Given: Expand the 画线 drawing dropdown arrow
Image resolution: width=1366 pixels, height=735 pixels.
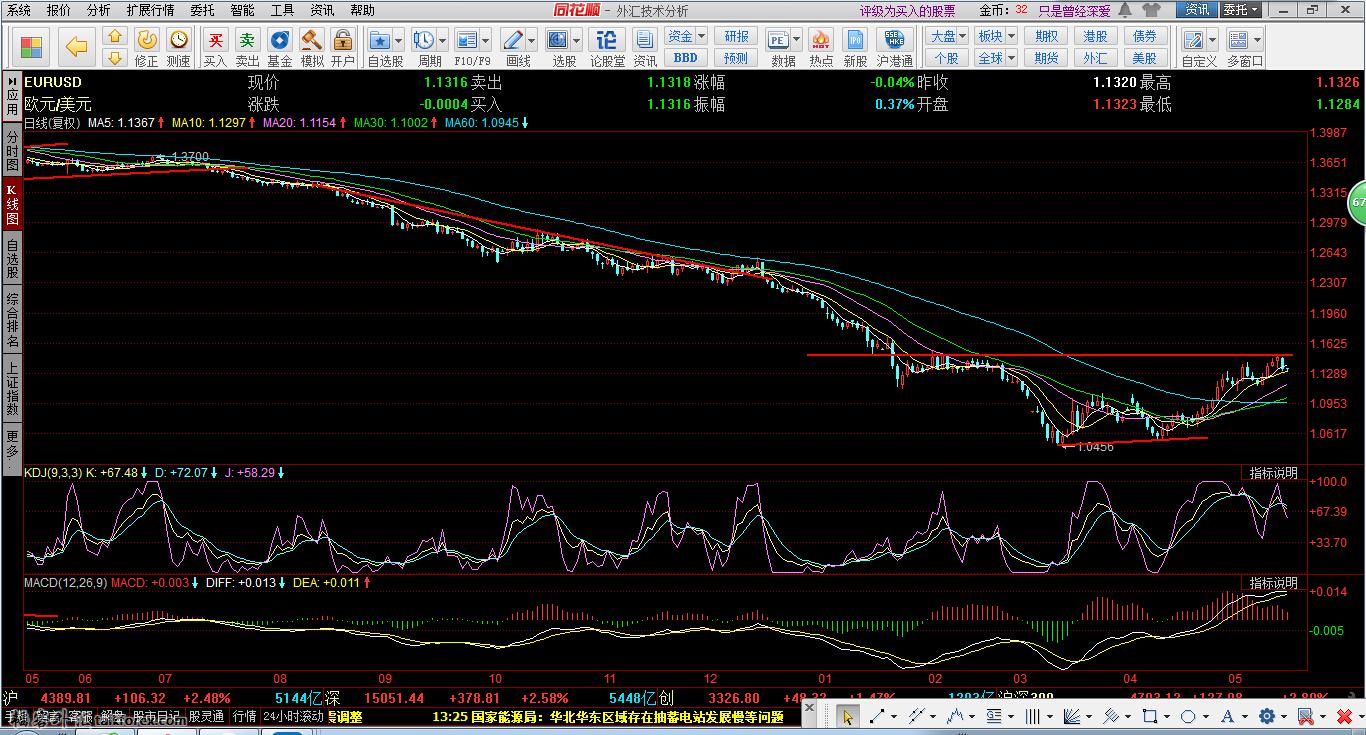Looking at the screenshot, I should tap(532, 41).
